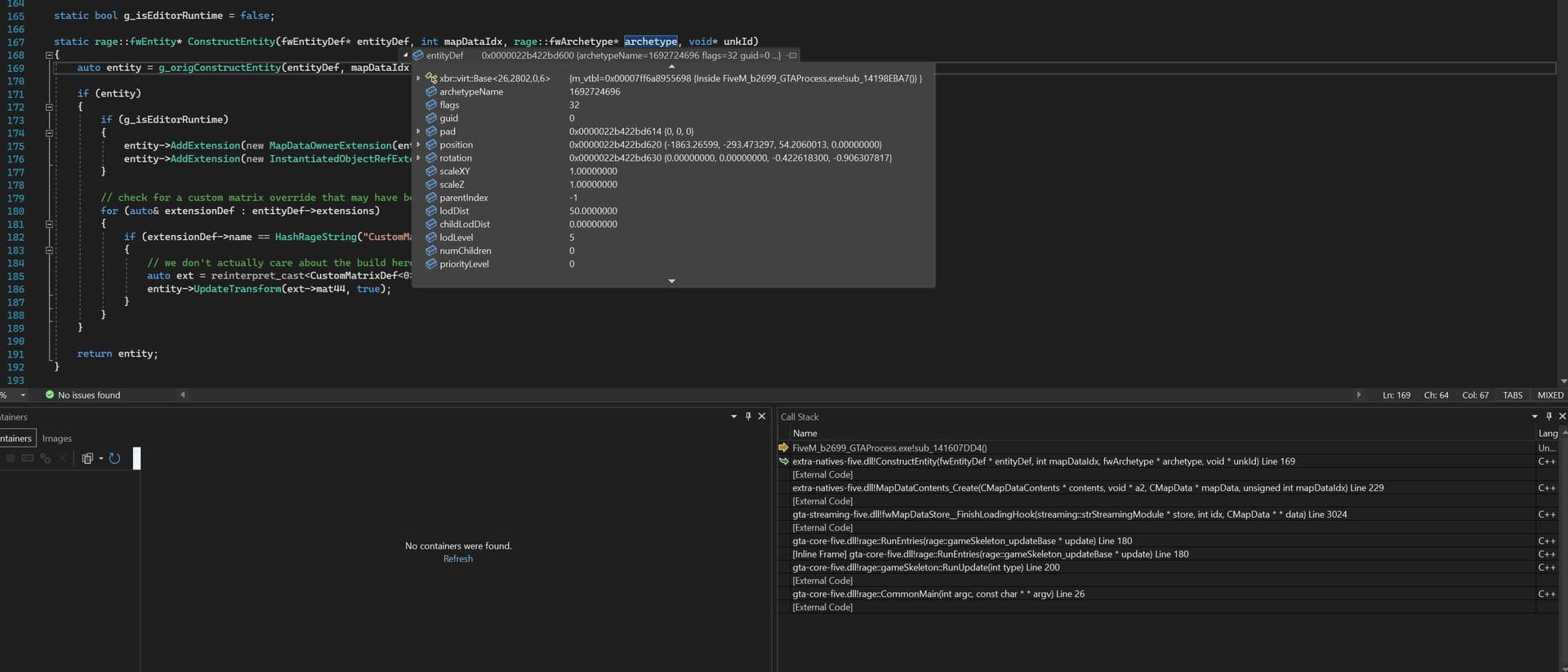Toggle auto-hide pin on Containers panel
Image resolution: width=1568 pixels, height=672 pixels.
(x=748, y=416)
